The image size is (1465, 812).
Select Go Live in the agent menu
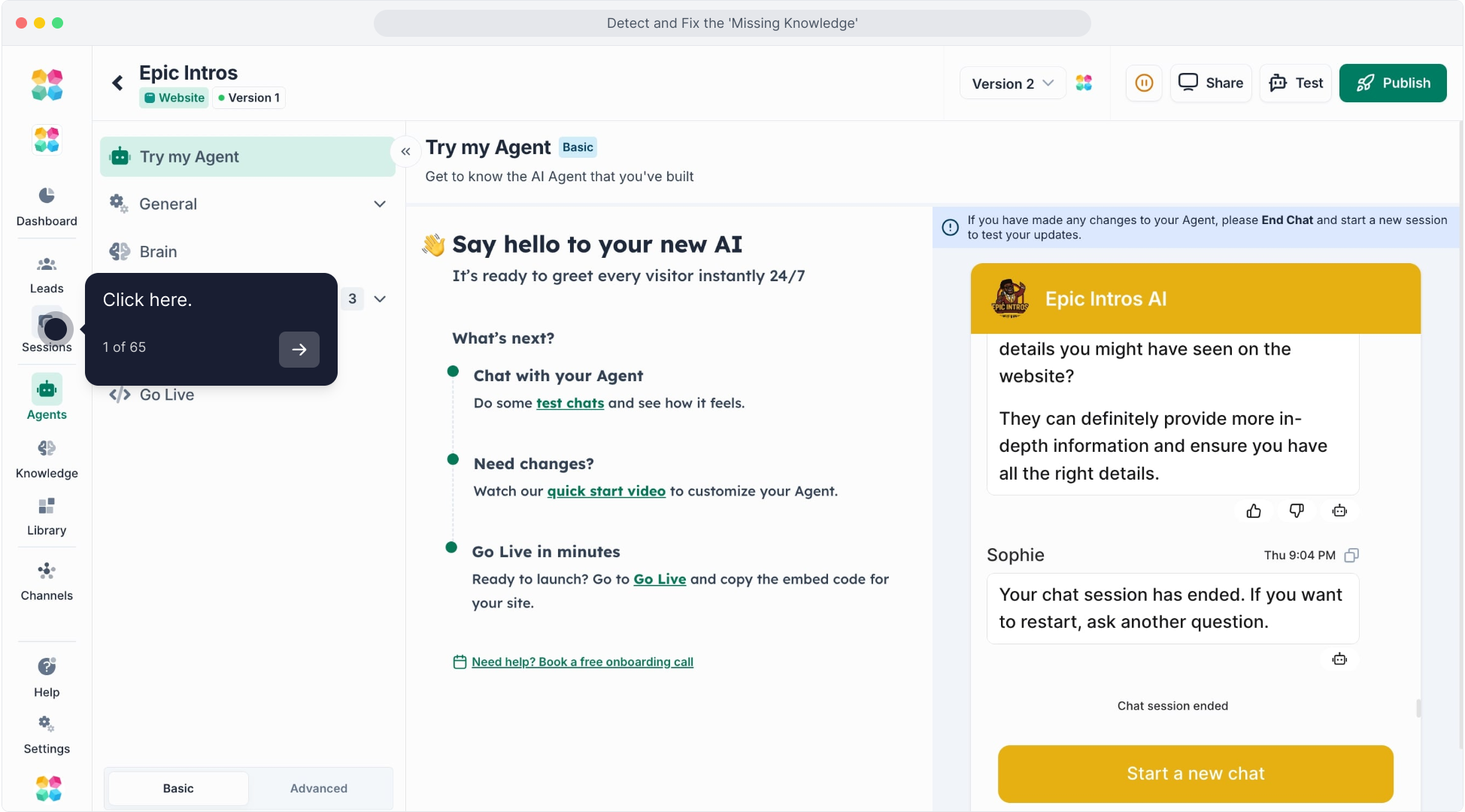166,395
